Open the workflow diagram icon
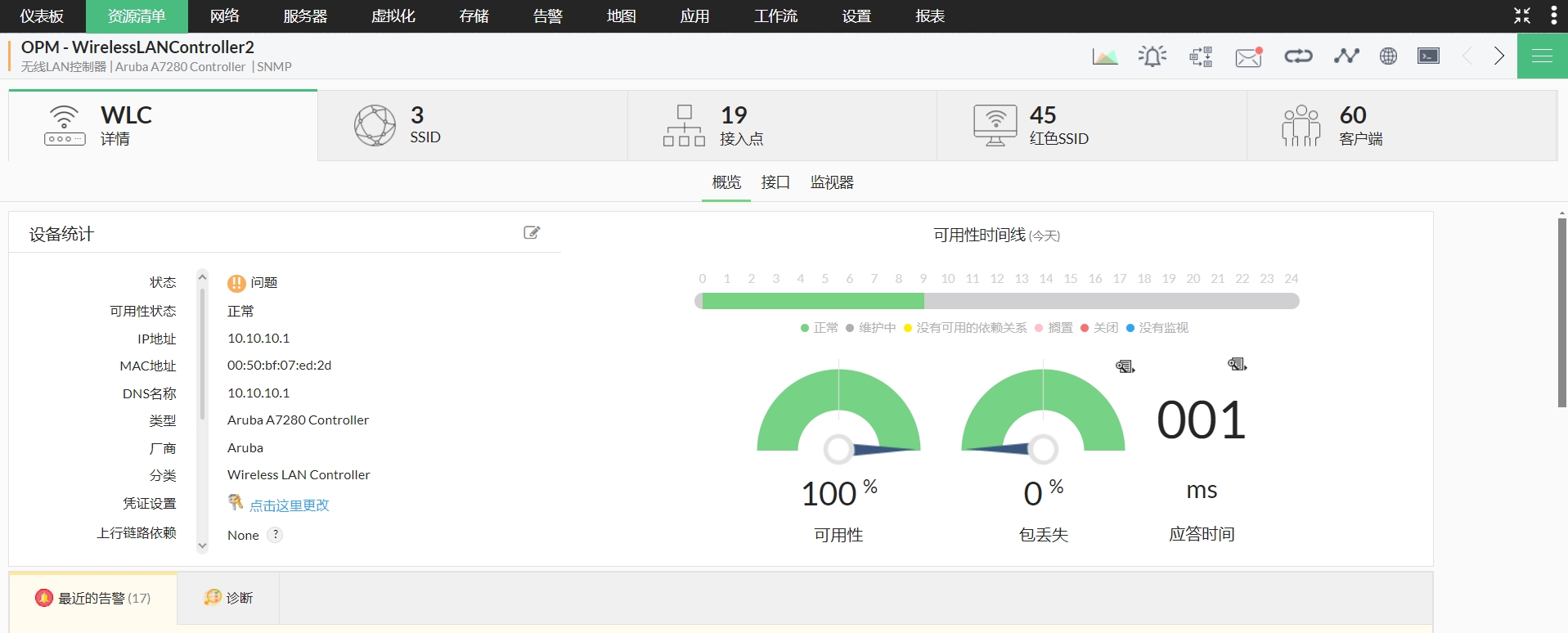 [1200, 56]
